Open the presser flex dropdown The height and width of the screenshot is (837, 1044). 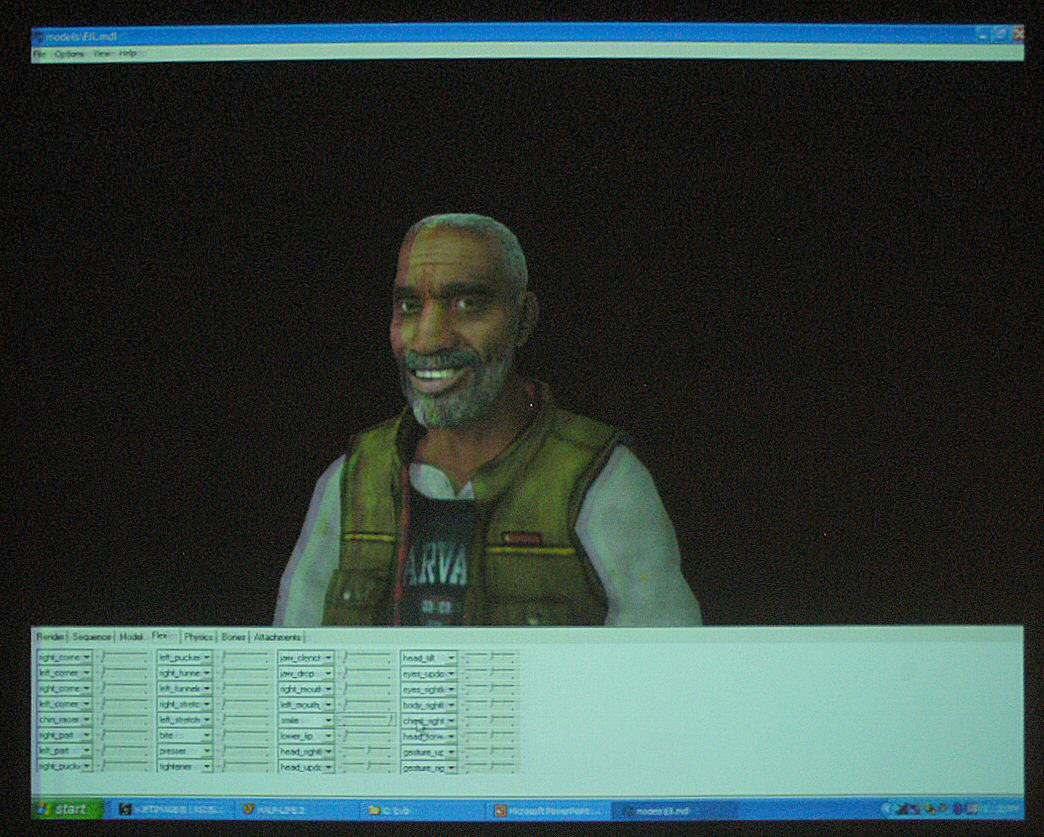pyautogui.click(x=184, y=750)
